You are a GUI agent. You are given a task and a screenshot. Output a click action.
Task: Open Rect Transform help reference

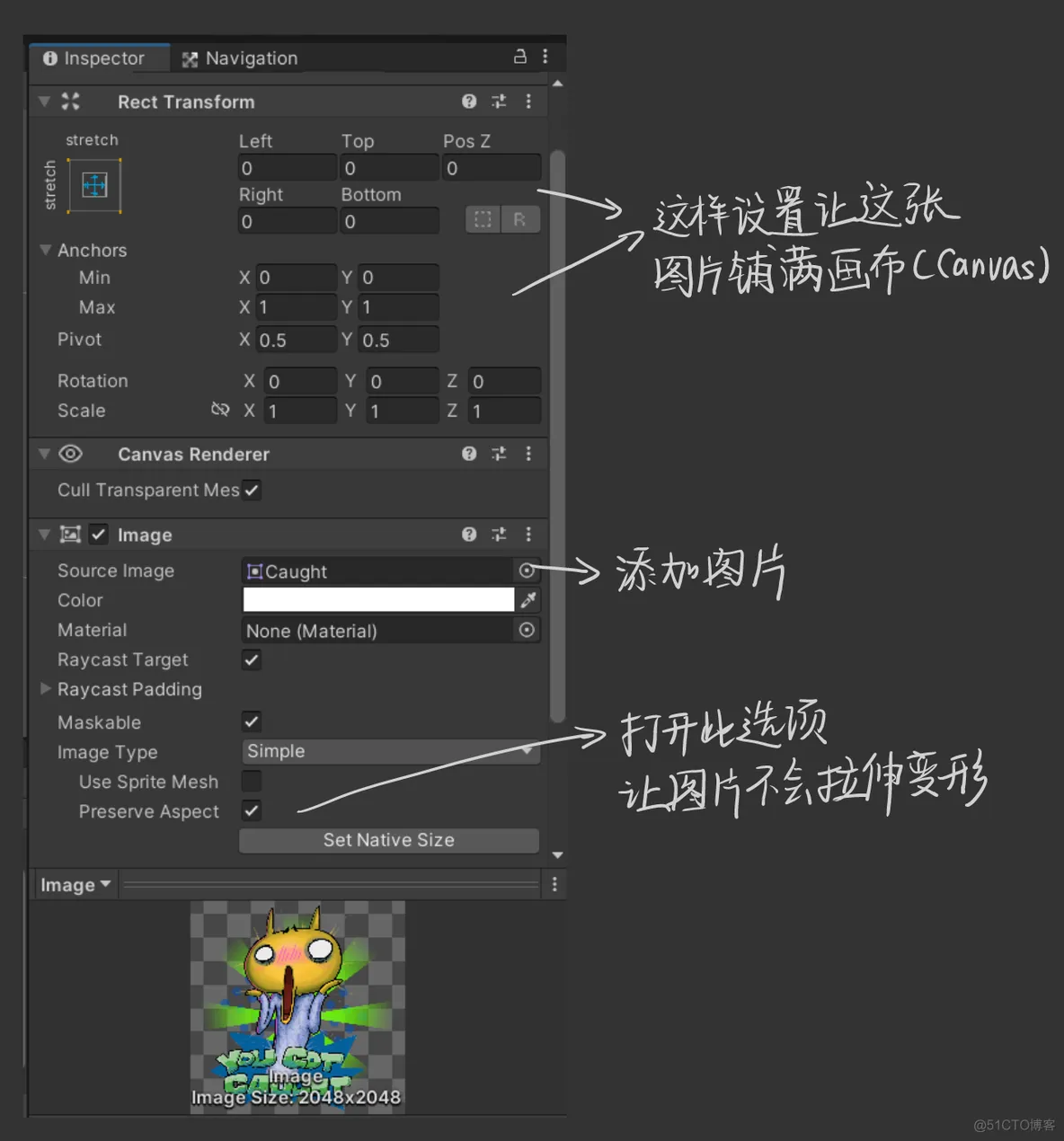click(469, 102)
